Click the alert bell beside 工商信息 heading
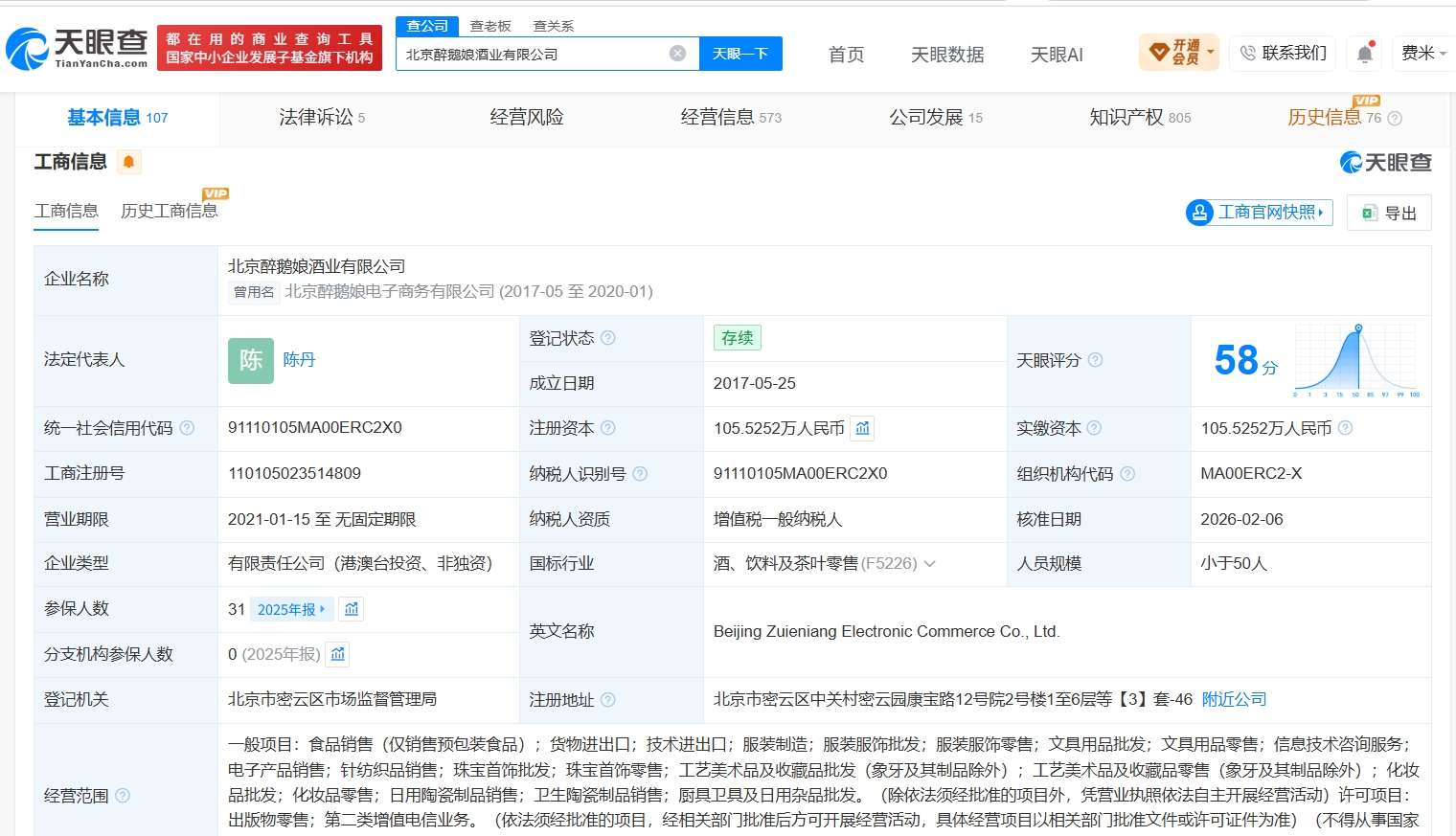The width and height of the screenshot is (1456, 836). [x=129, y=162]
